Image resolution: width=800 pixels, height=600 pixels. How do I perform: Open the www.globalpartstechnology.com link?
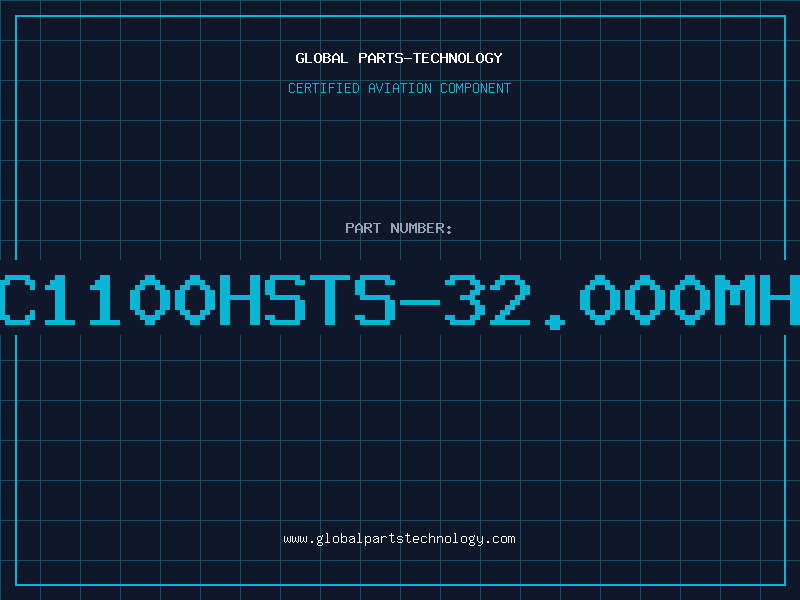399,539
